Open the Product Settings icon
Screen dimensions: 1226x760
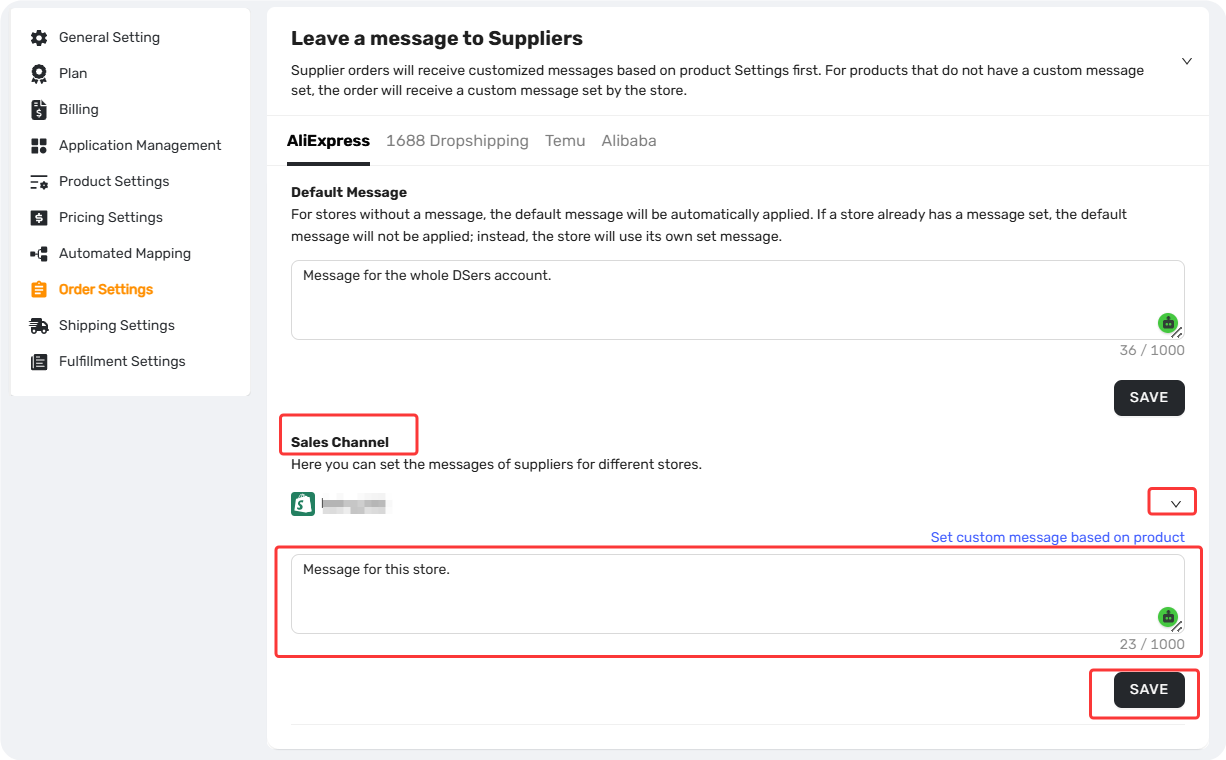tap(39, 182)
